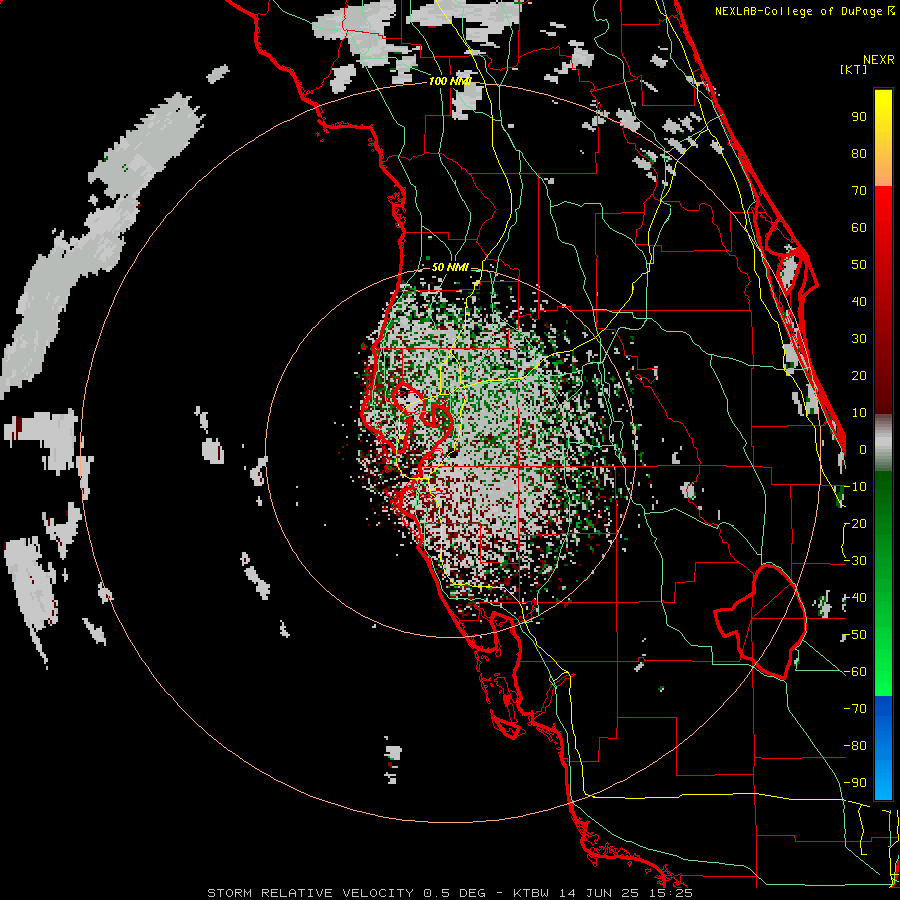
Task: Click the -90 scale label
Action: 855,783
